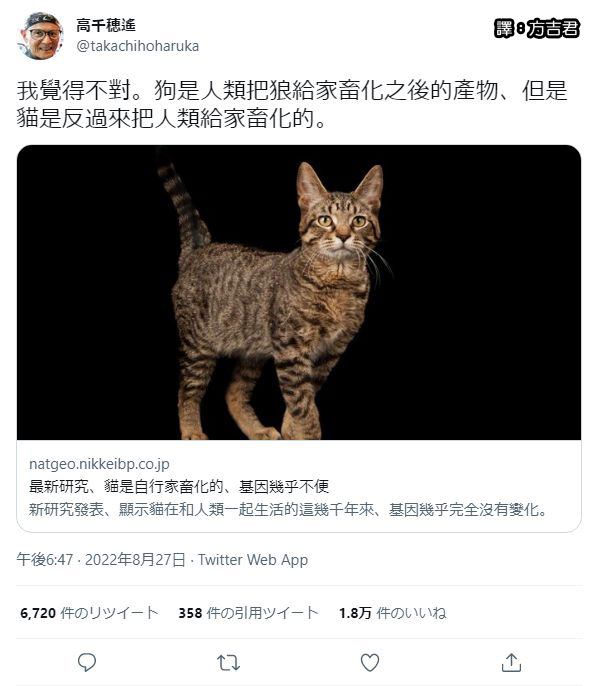Retweet using the arrows icon
Screen dimensions: 598x686
228,662
